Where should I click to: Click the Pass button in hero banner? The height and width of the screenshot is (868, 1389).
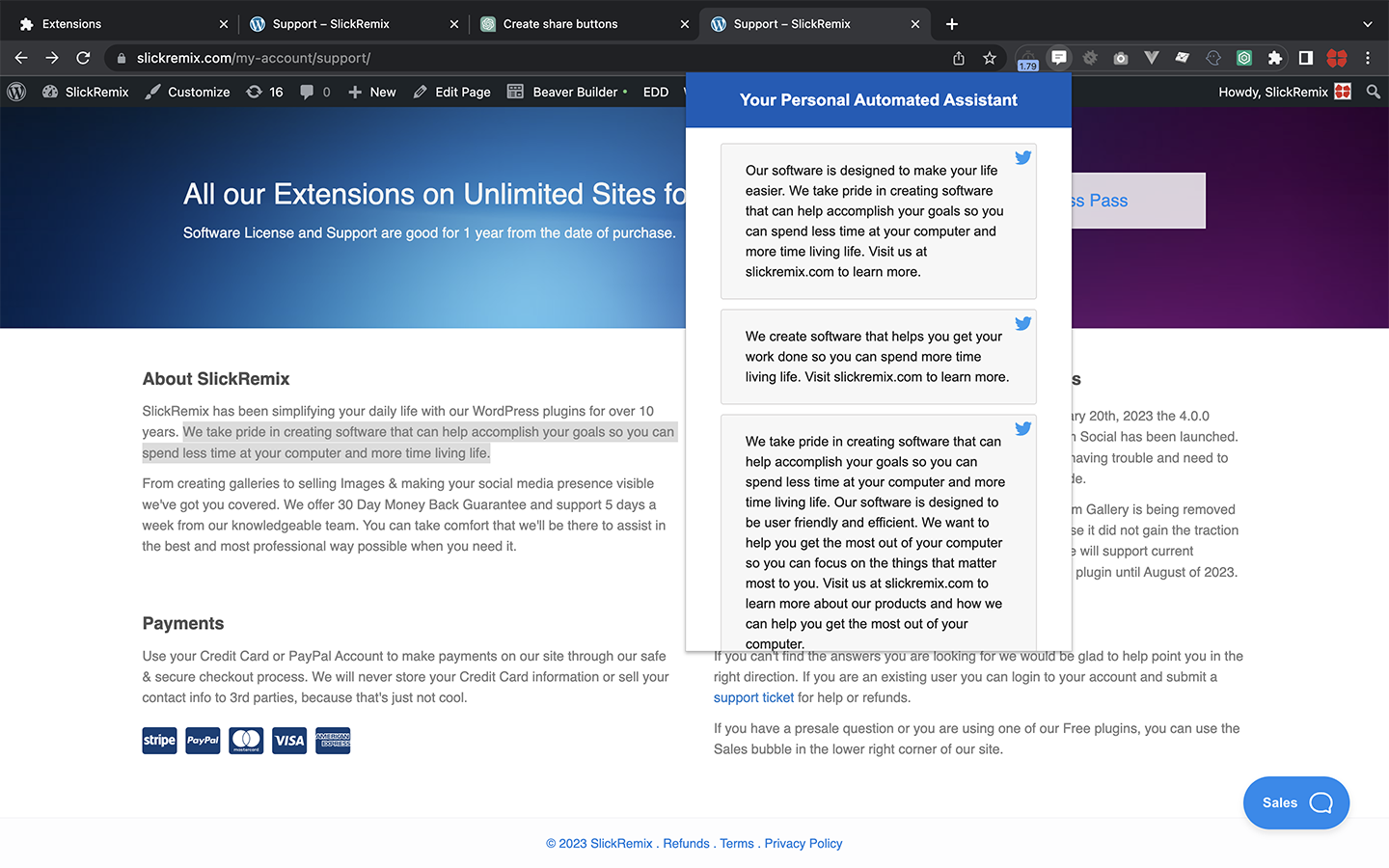pyautogui.click(x=1138, y=201)
